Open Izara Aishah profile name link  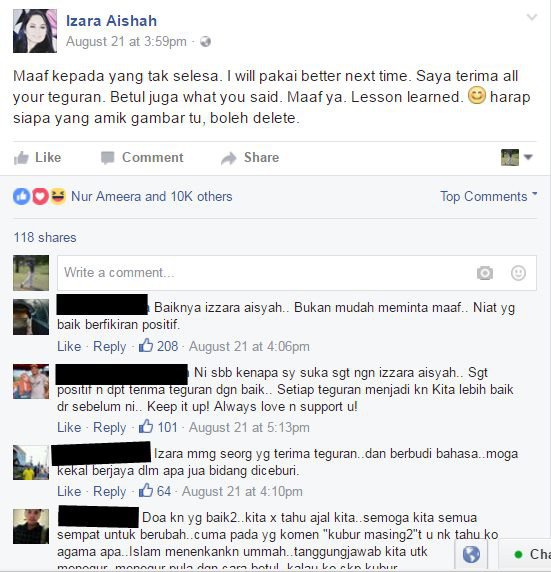111,21
